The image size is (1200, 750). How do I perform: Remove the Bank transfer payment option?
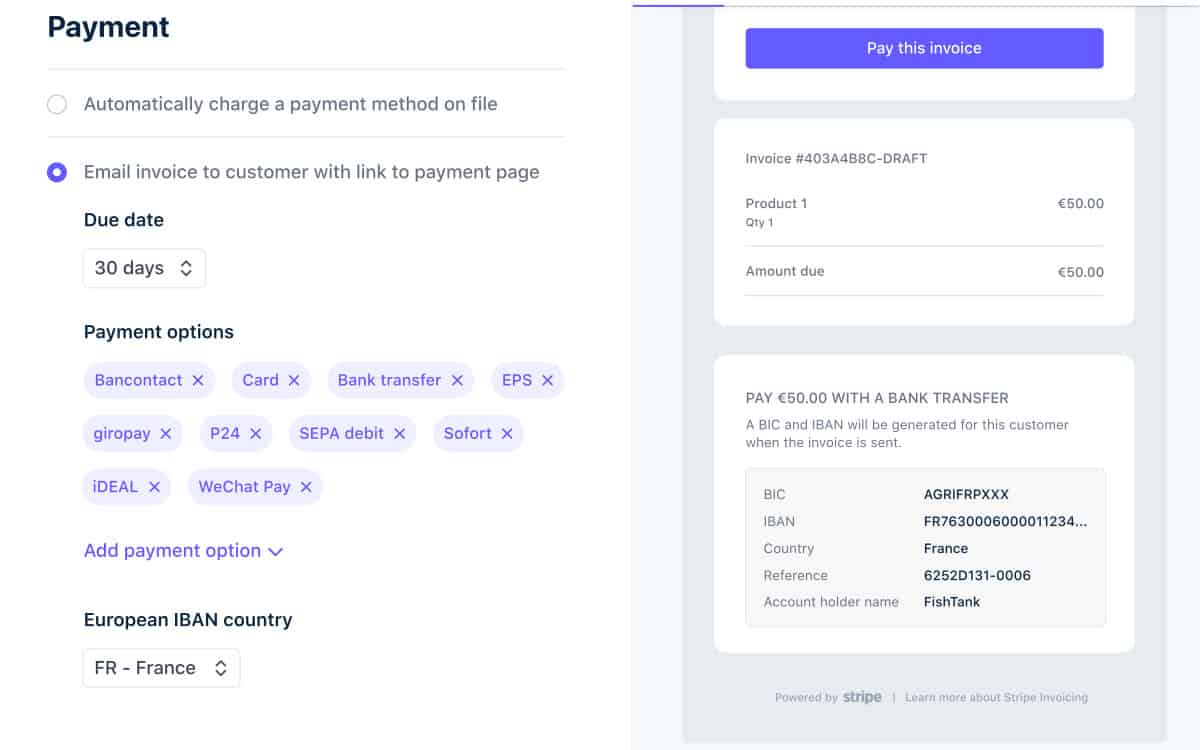[x=457, y=380]
